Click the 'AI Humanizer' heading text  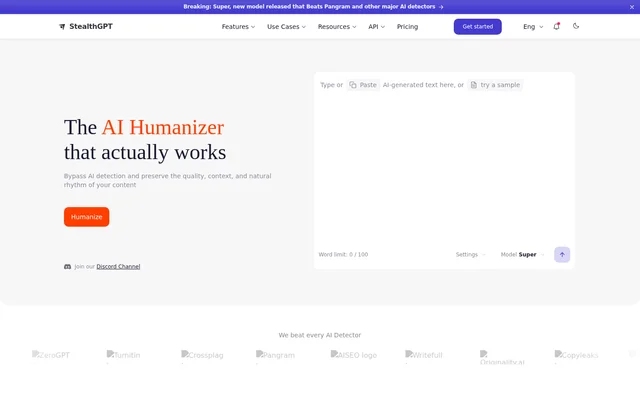tap(163, 127)
